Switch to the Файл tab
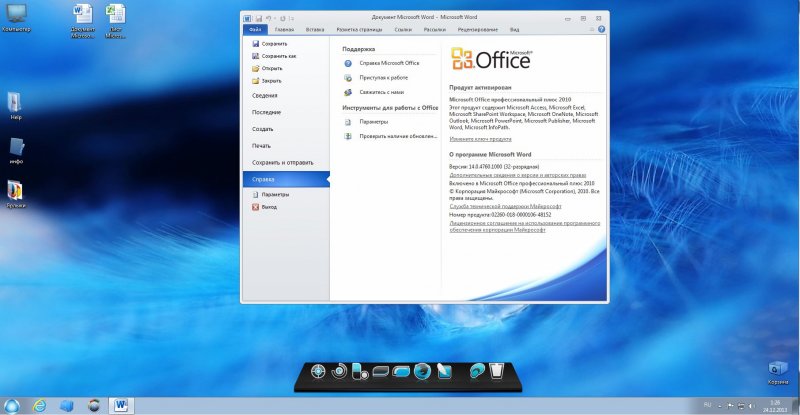800x415 pixels. (255, 30)
